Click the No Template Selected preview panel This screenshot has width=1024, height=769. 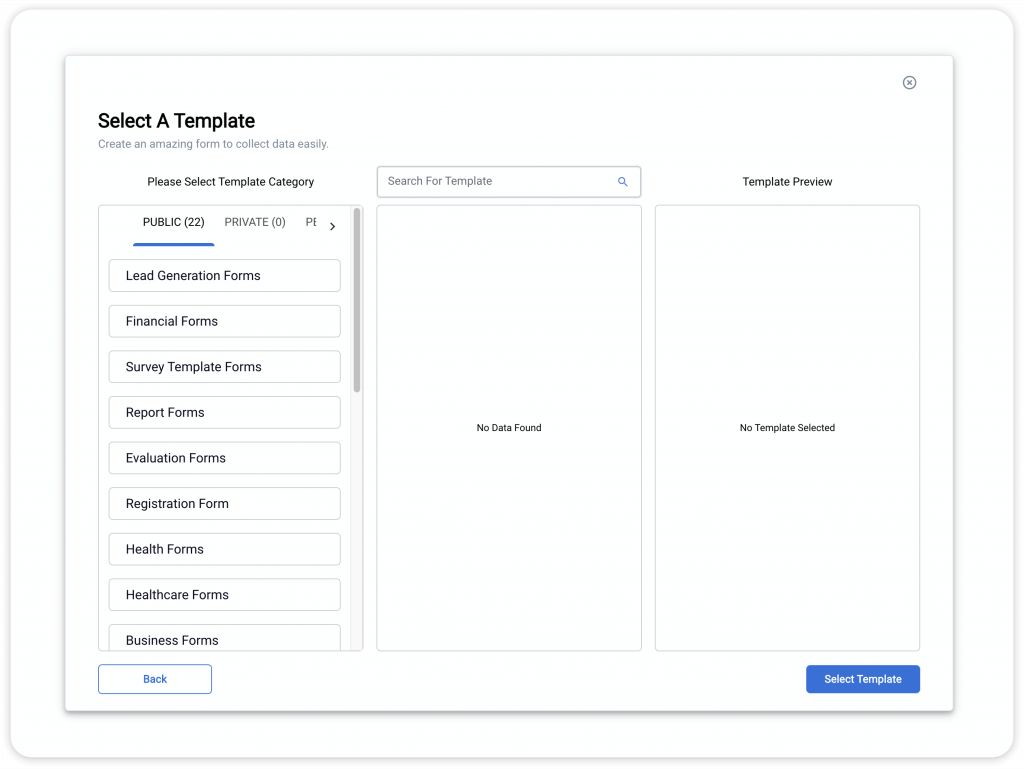[x=786, y=427]
